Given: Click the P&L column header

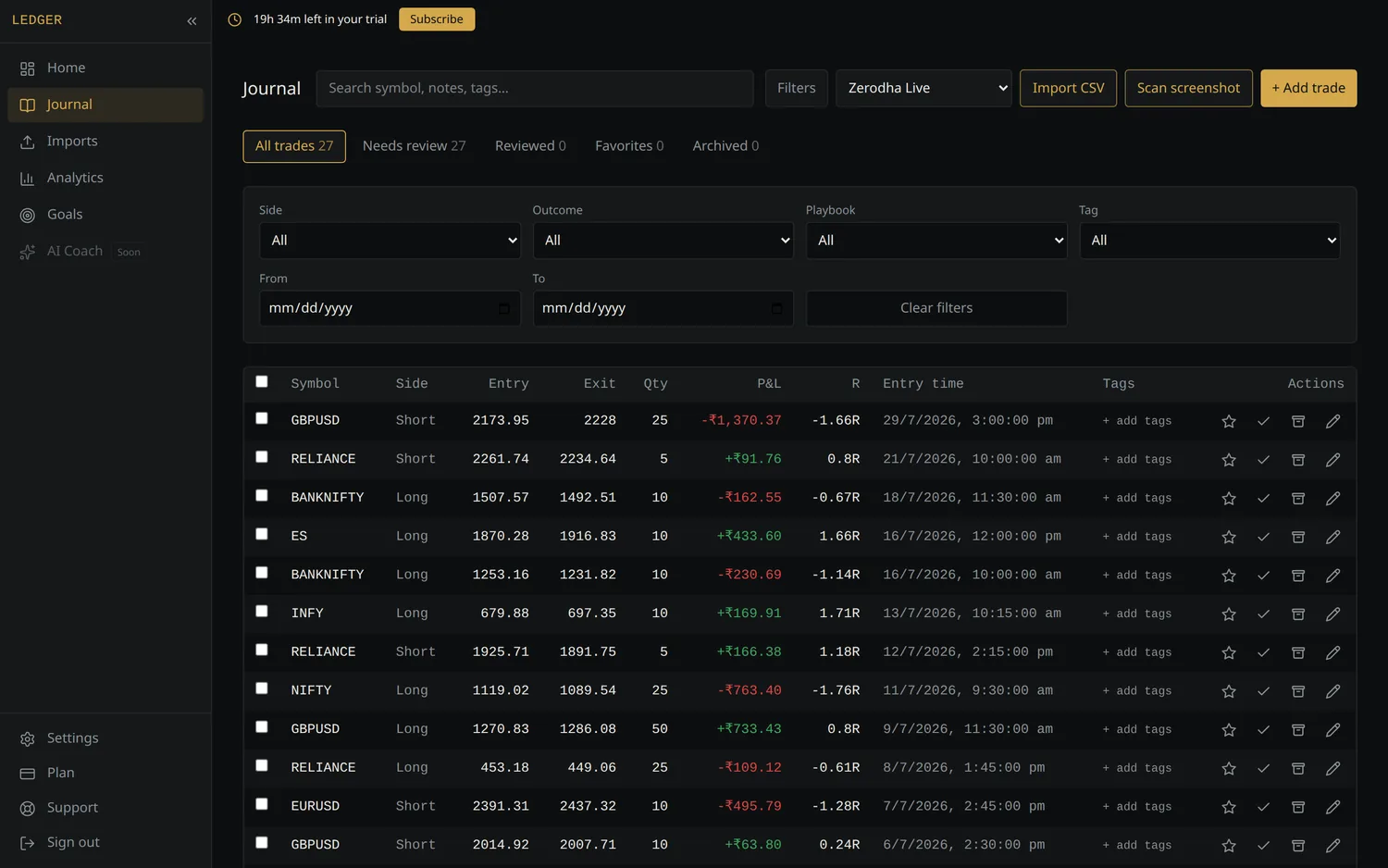Looking at the screenshot, I should coord(769,383).
